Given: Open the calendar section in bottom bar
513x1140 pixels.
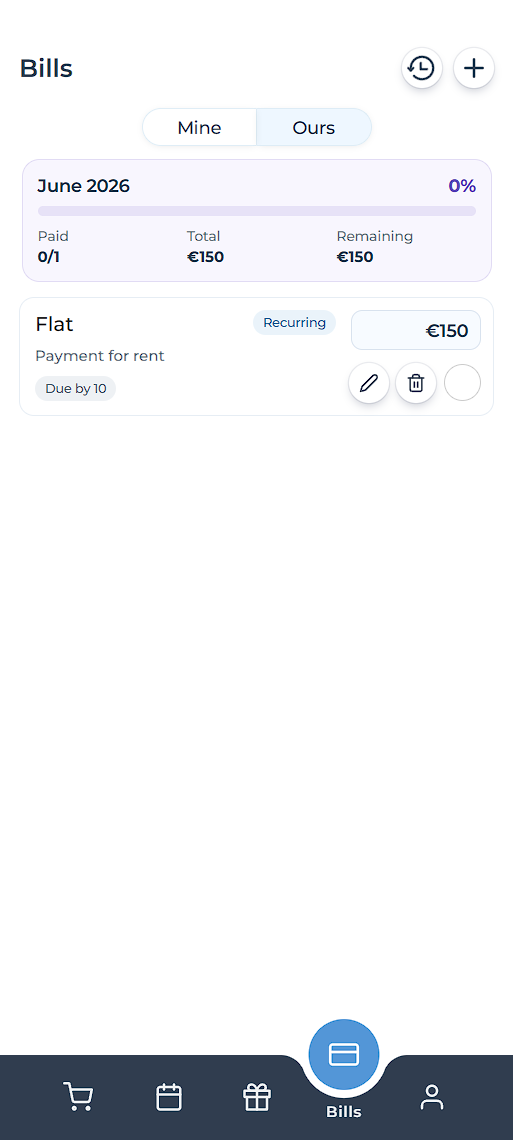Looking at the screenshot, I should (x=169, y=1097).
